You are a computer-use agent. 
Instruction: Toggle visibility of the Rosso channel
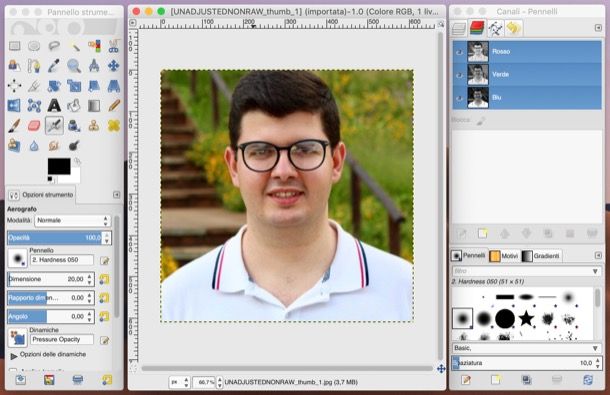tap(459, 51)
